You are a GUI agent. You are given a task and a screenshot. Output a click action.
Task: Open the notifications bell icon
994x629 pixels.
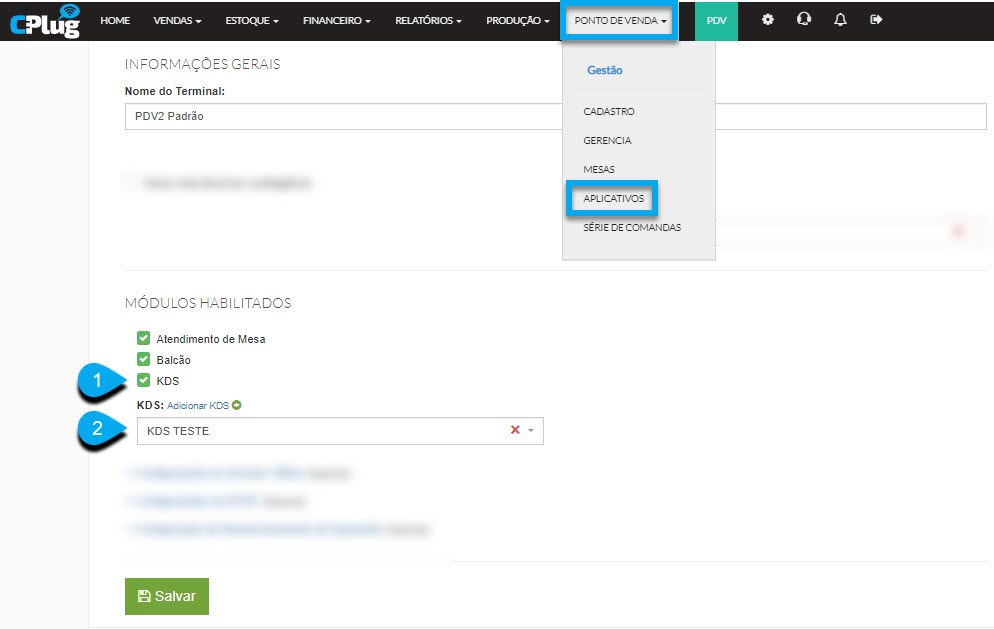(x=840, y=20)
